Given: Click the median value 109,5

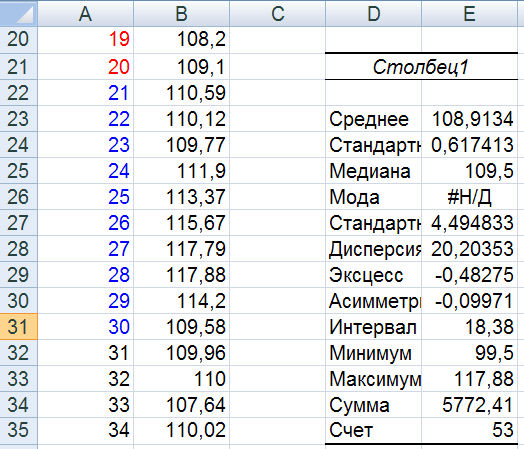Looking at the screenshot, I should [470, 171].
